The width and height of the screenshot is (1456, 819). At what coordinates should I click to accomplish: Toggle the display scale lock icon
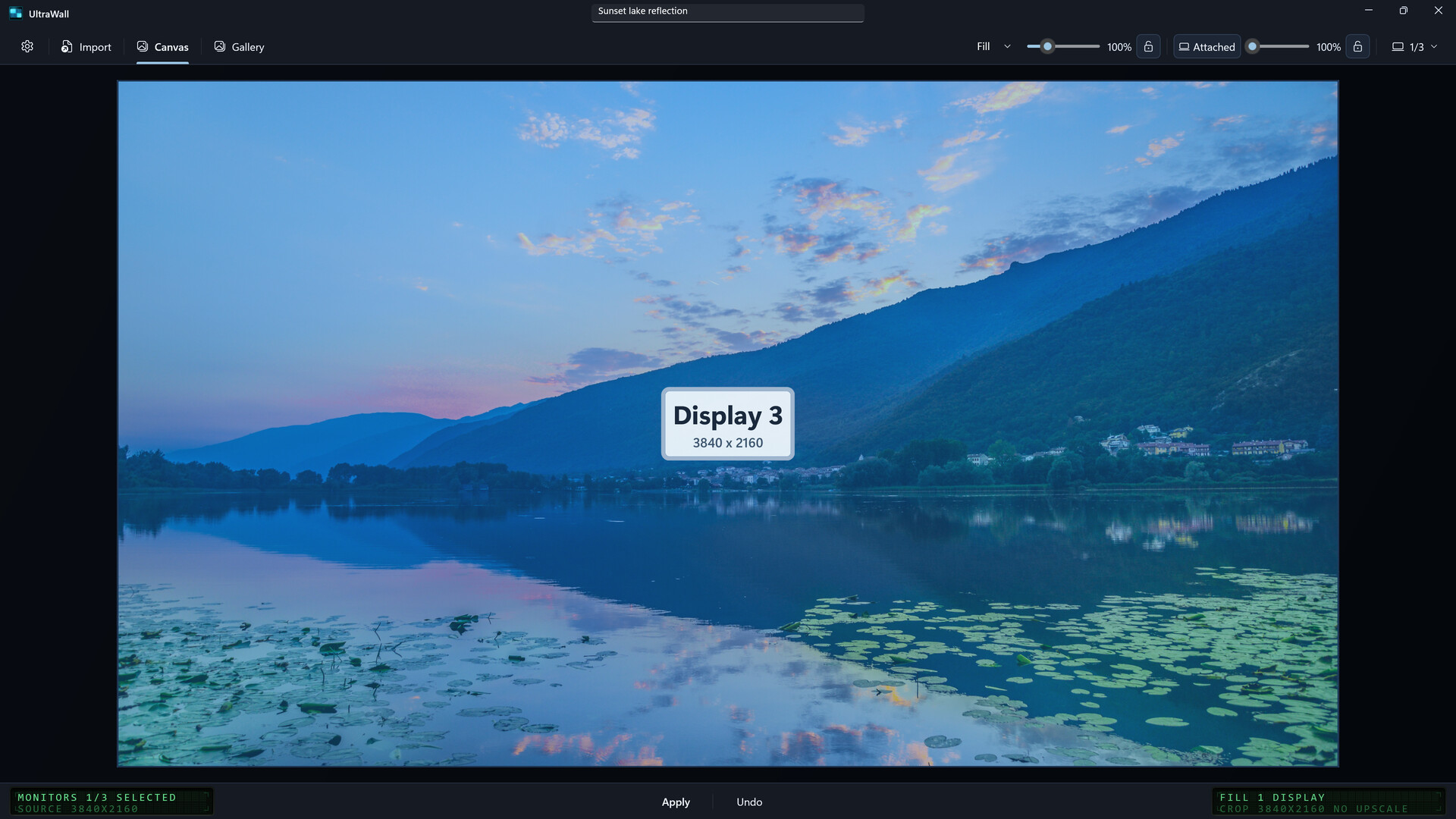pyautogui.click(x=1357, y=46)
